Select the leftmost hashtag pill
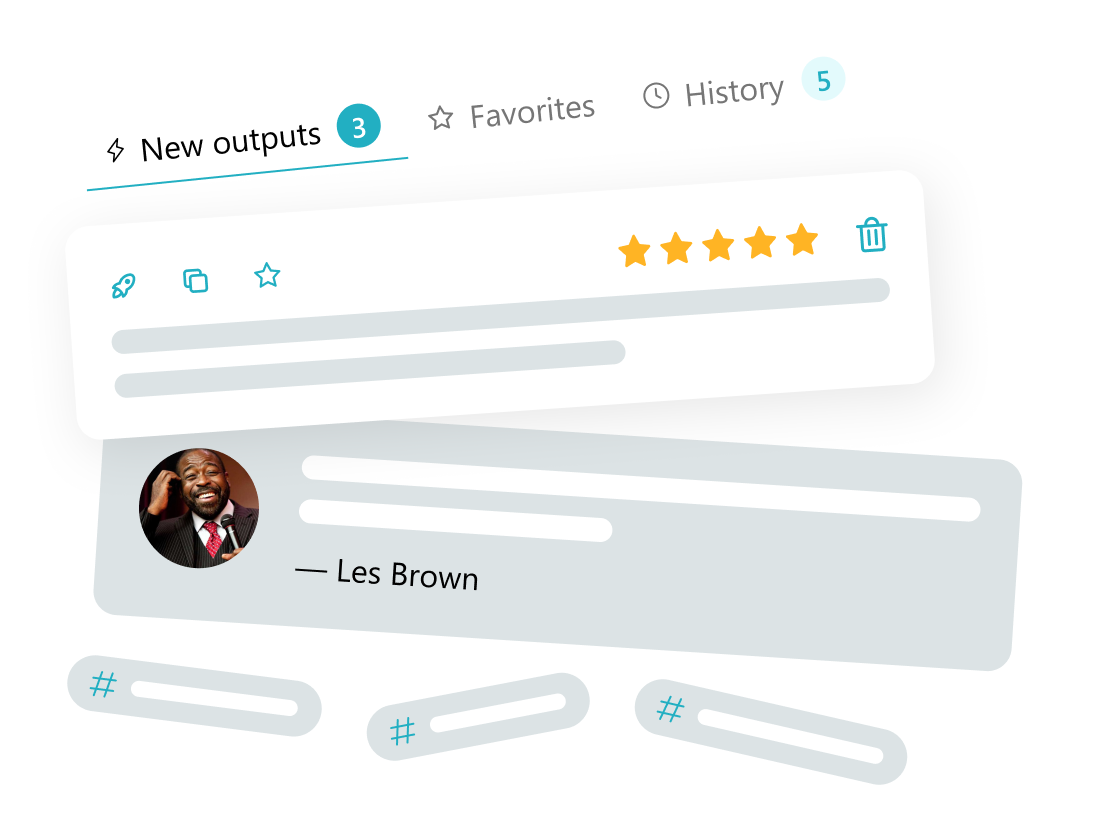 (194, 695)
